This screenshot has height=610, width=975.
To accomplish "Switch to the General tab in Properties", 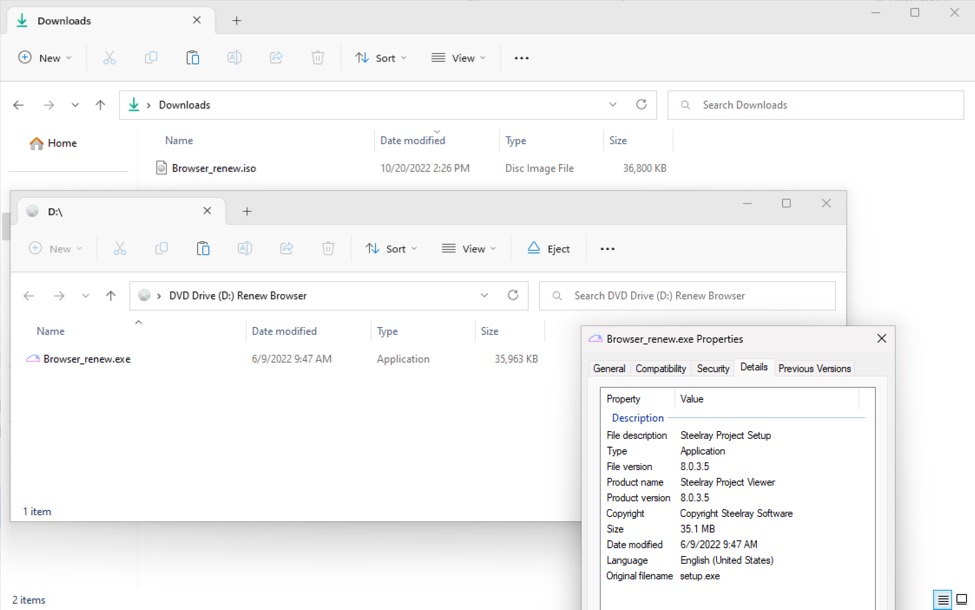I will tap(609, 369).
